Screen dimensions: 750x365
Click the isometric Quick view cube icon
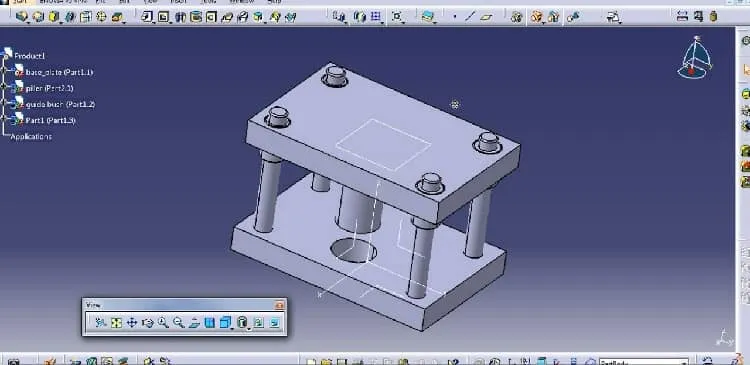click(x=225, y=323)
